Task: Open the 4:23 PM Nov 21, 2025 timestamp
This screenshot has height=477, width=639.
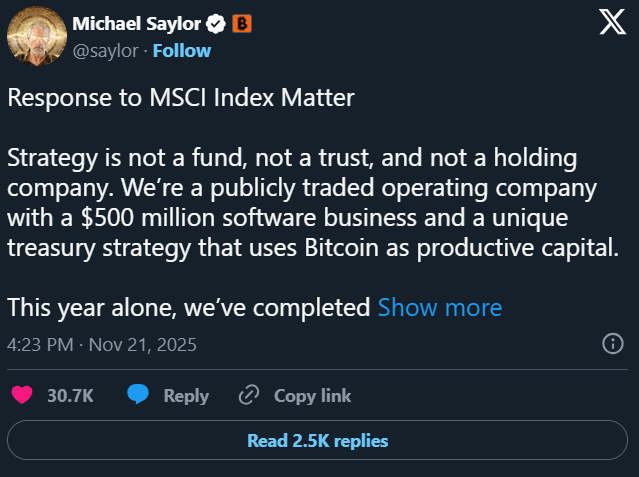Action: coord(101,345)
